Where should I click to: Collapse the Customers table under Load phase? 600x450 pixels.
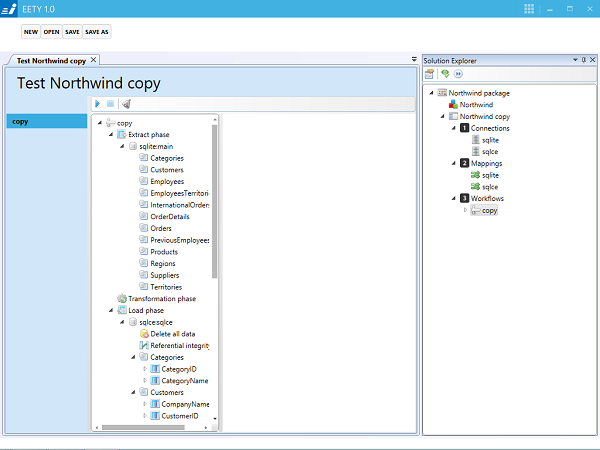point(133,392)
